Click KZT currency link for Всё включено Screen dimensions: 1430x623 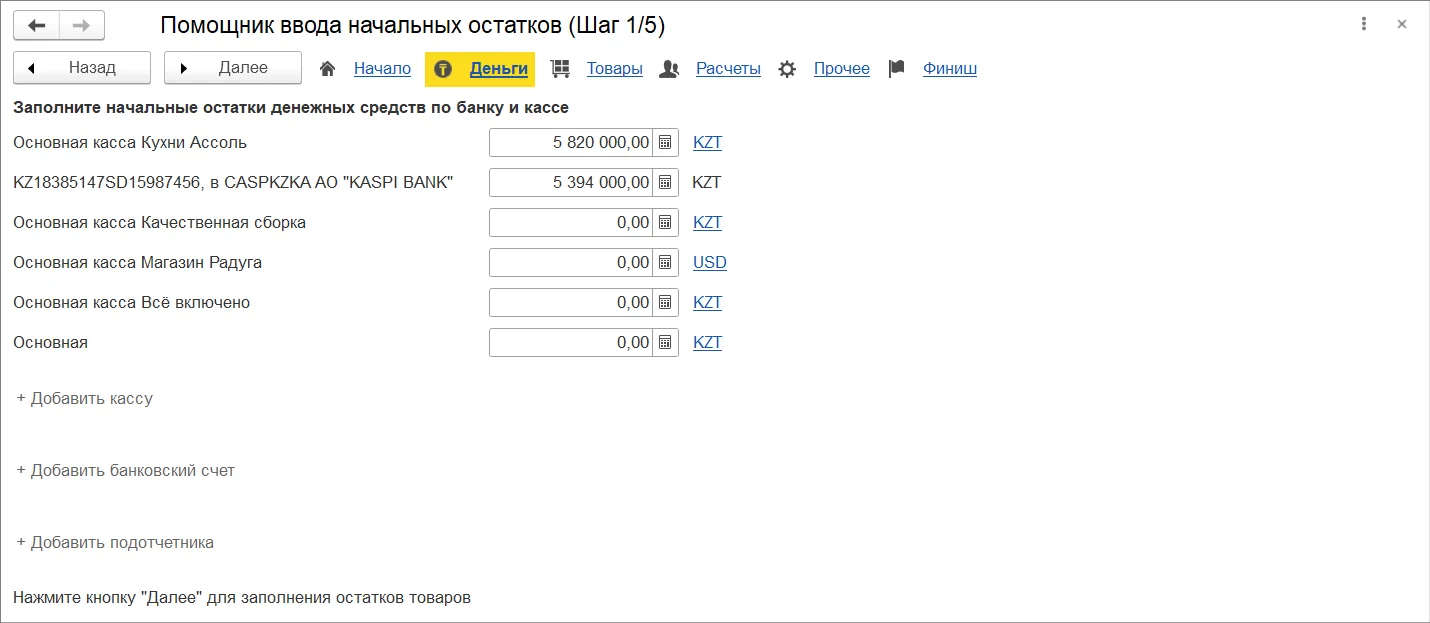tap(708, 303)
